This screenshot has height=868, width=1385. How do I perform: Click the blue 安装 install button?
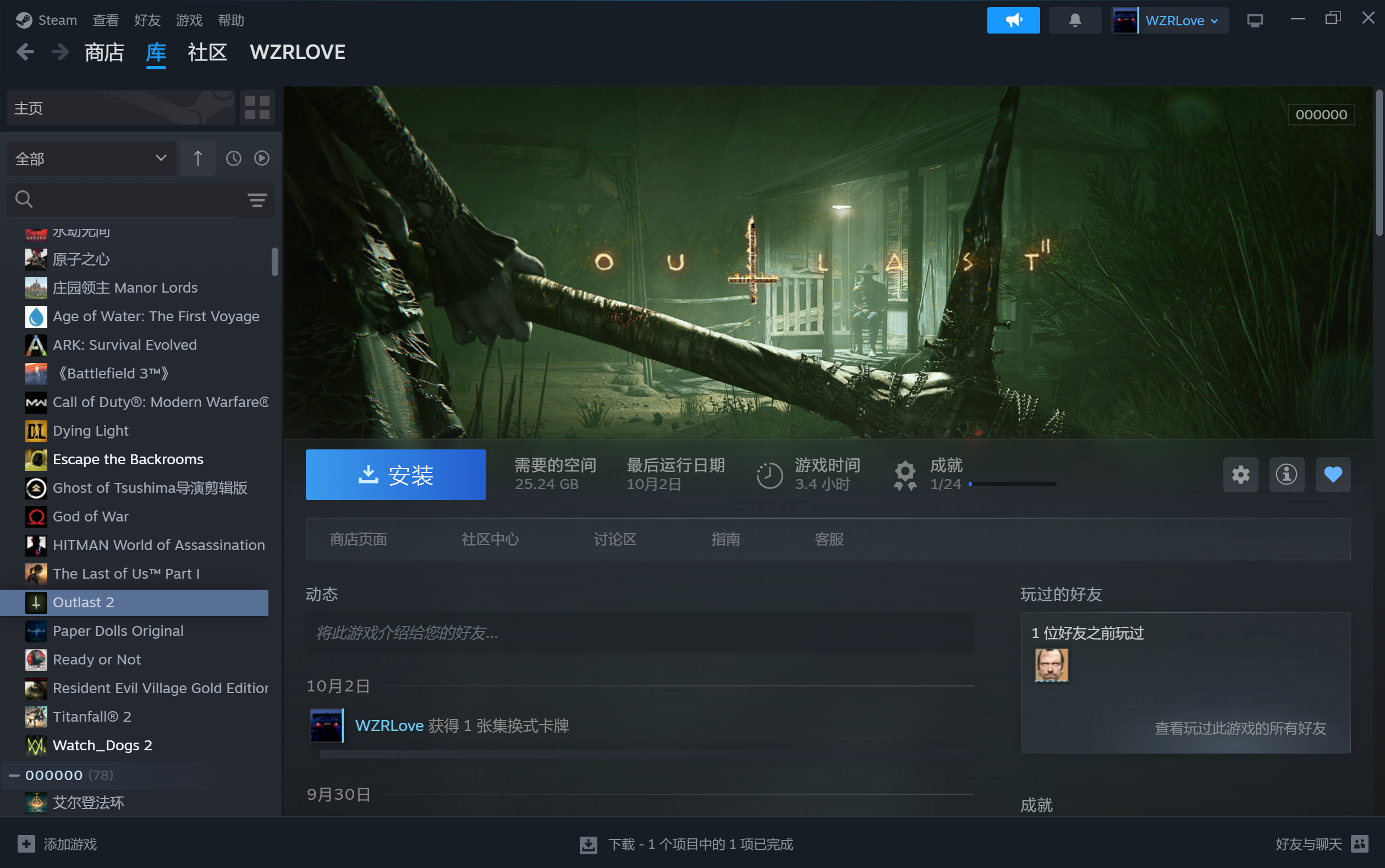pyautogui.click(x=395, y=475)
